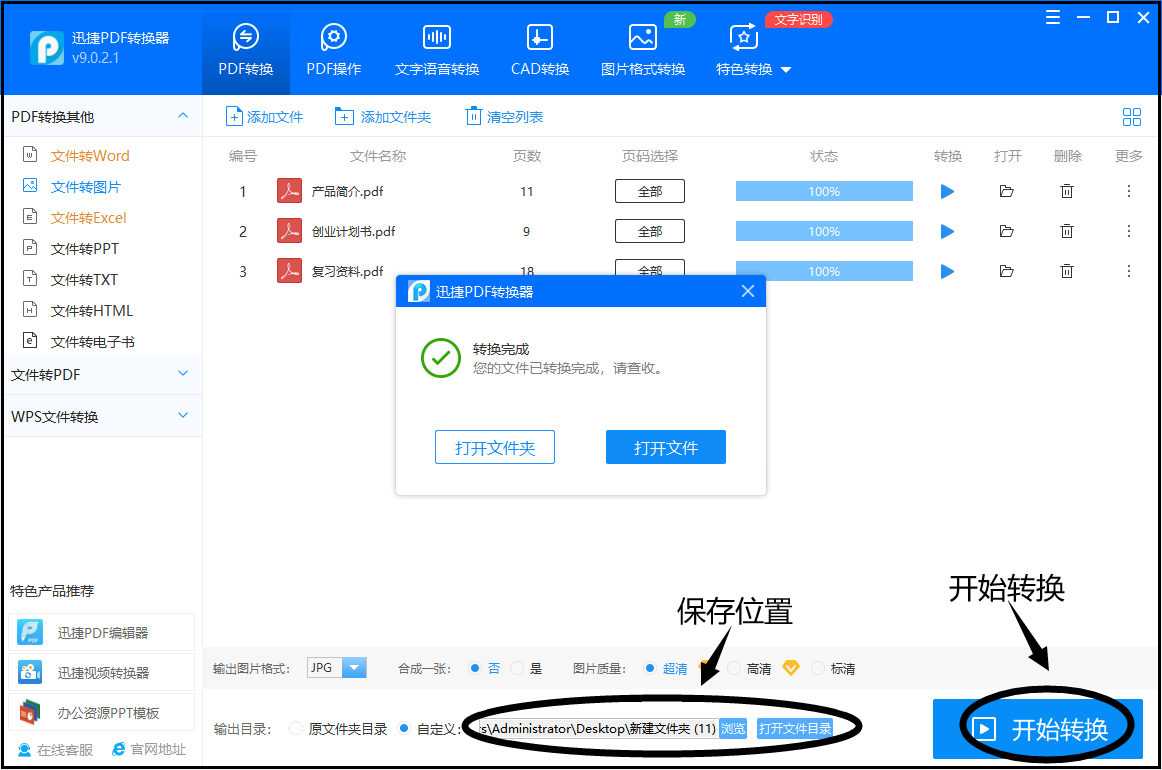The image size is (1162, 770).
Task: Open more options for 创业计划书.pdf
Action: tap(1129, 231)
